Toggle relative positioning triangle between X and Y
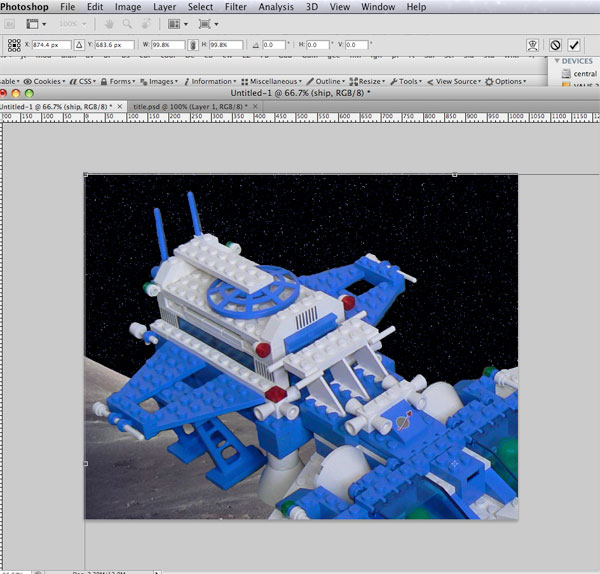The height and width of the screenshot is (574, 600). click(80, 45)
